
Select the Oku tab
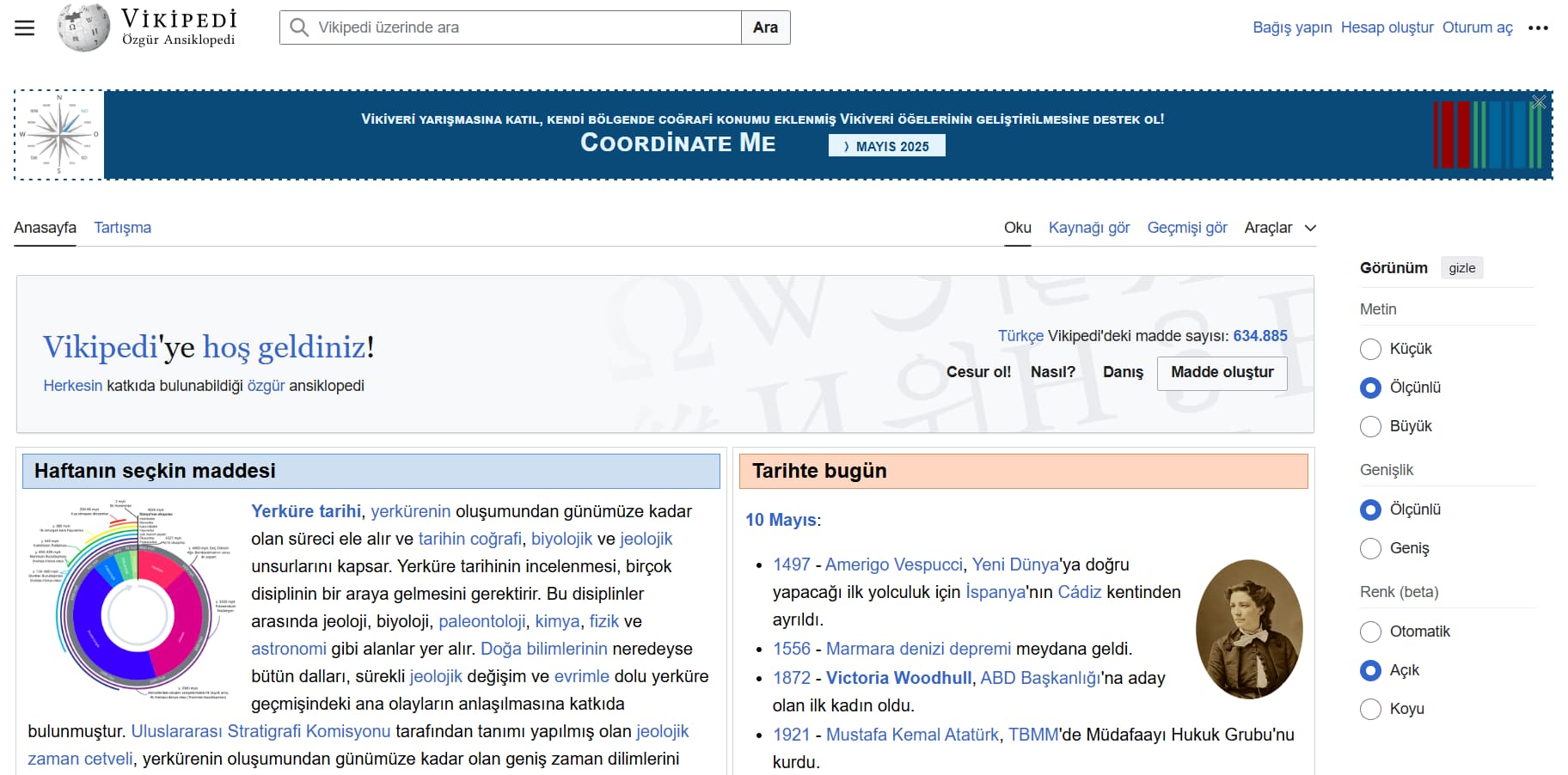pos(1017,228)
